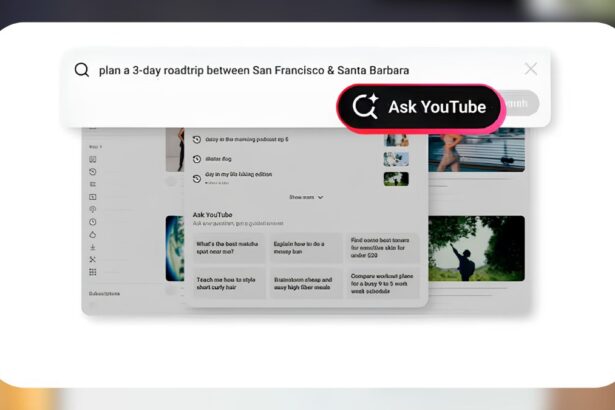
Task: Open the Liked videos icon in sidebar
Action: [93, 235]
